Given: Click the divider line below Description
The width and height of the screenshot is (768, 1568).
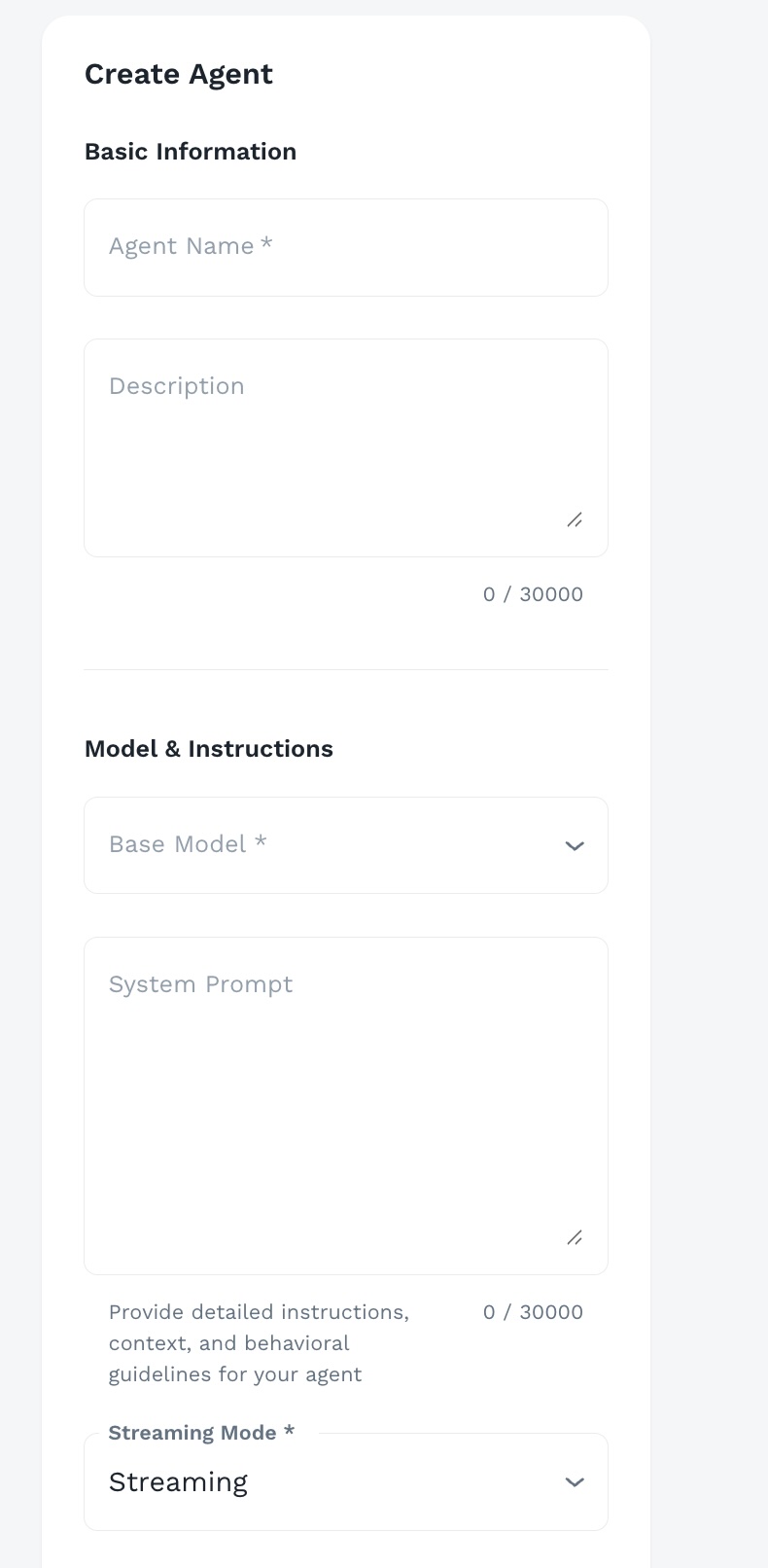Looking at the screenshot, I should point(345,669).
